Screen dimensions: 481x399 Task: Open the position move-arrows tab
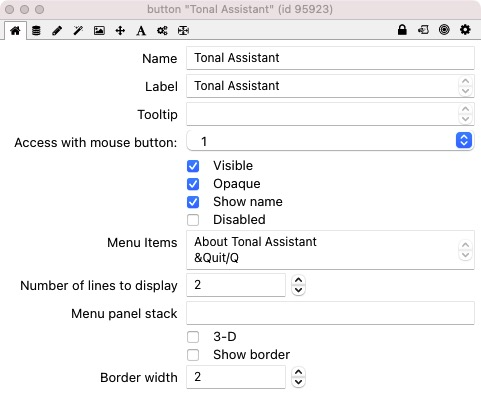click(x=120, y=31)
